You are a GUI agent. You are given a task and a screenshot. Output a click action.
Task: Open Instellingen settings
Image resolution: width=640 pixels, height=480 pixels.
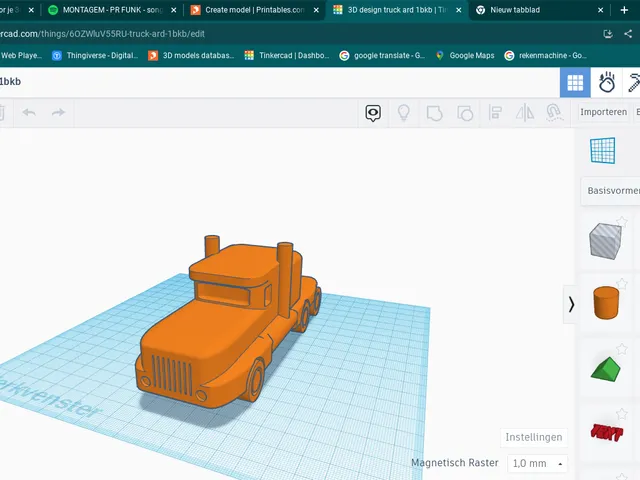coord(534,437)
